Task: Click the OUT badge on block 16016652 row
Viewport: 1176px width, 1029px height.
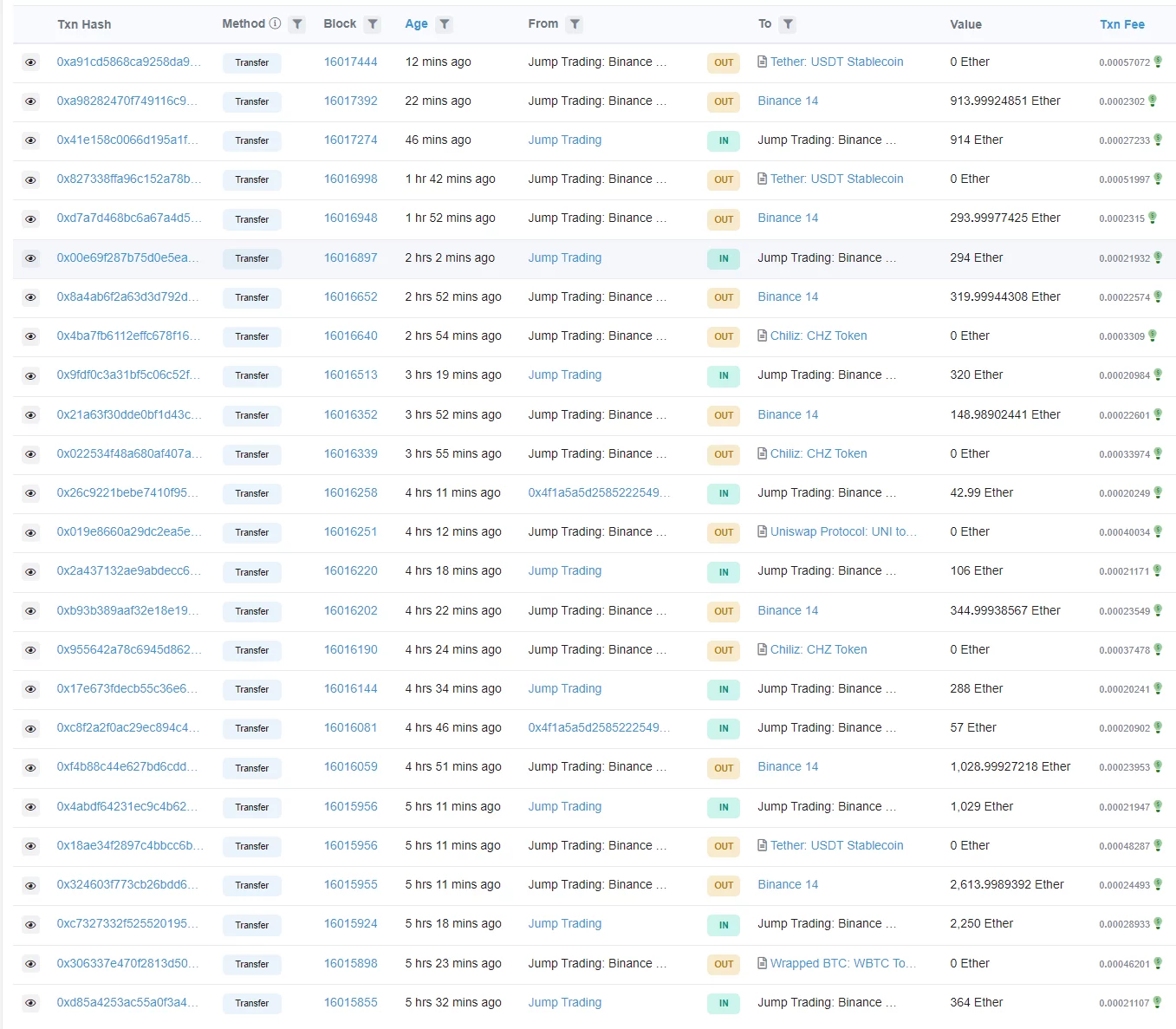Action: pos(724,297)
